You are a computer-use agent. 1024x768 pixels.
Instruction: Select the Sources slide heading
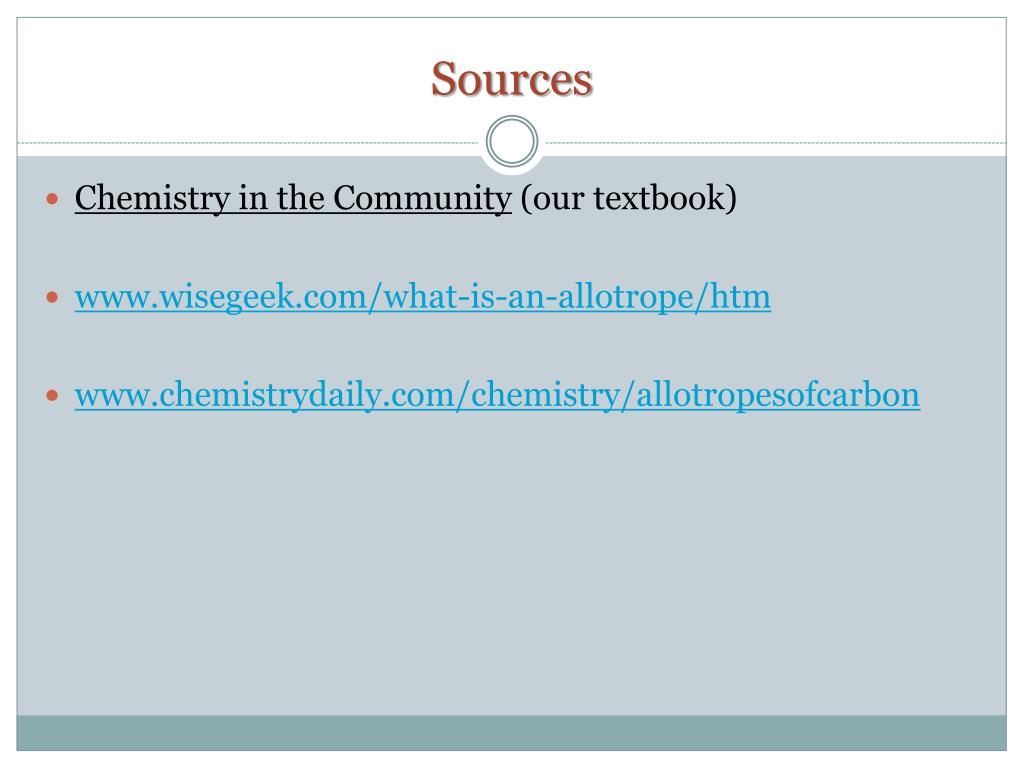511,79
